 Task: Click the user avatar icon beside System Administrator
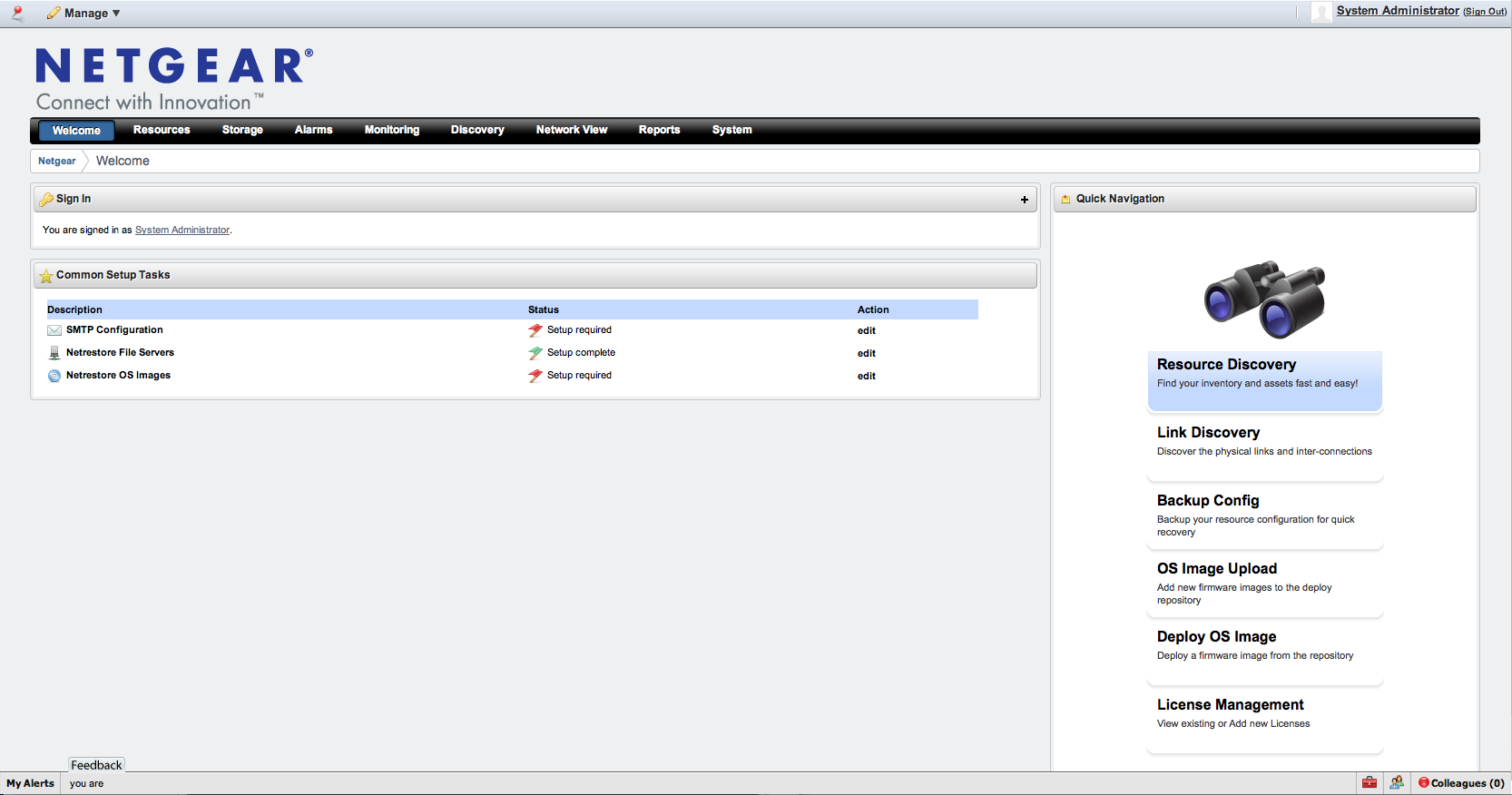pos(1321,12)
